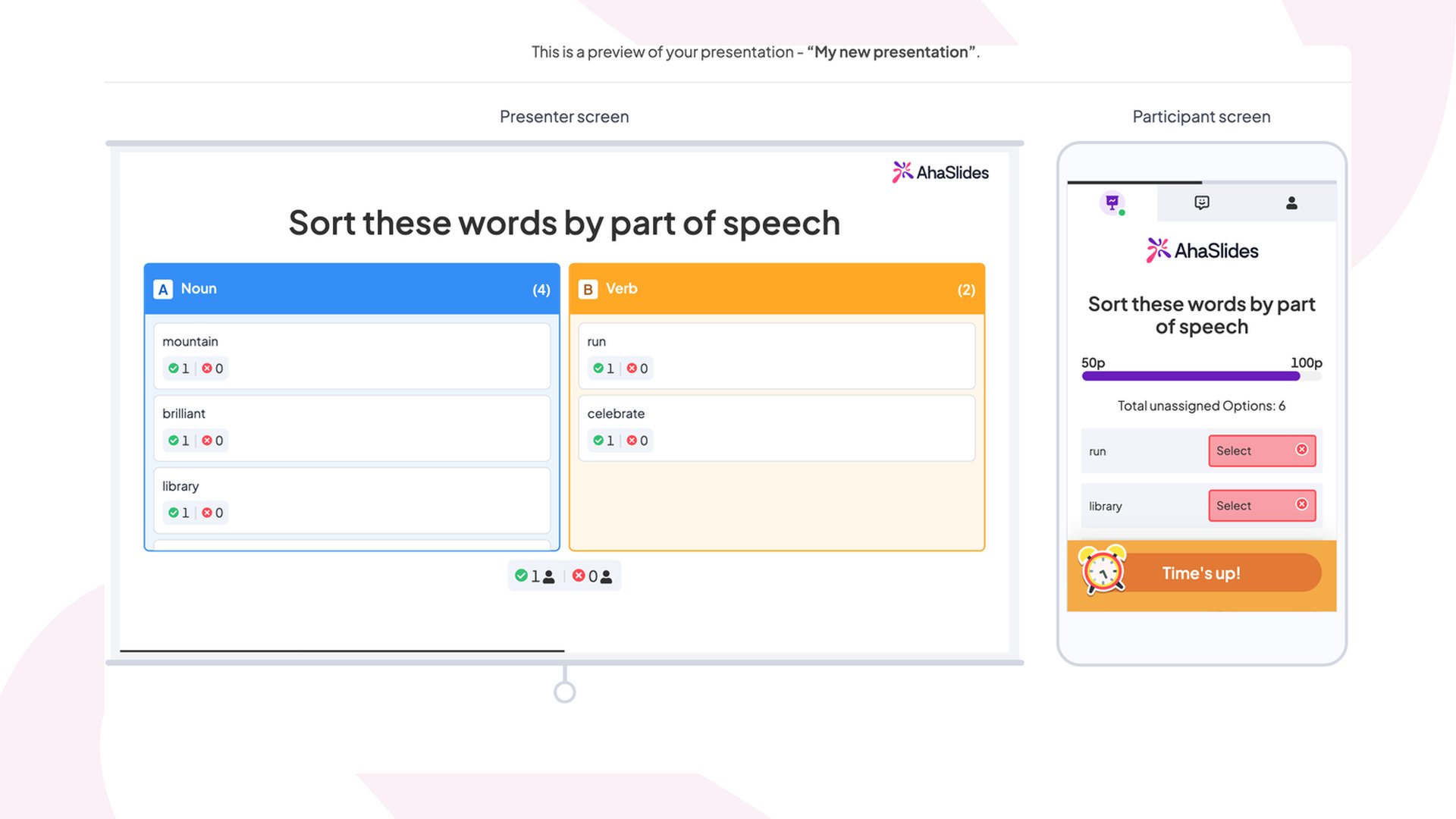Clear the selection icon for run
Viewport: 1456px width, 819px height.
(1301, 450)
